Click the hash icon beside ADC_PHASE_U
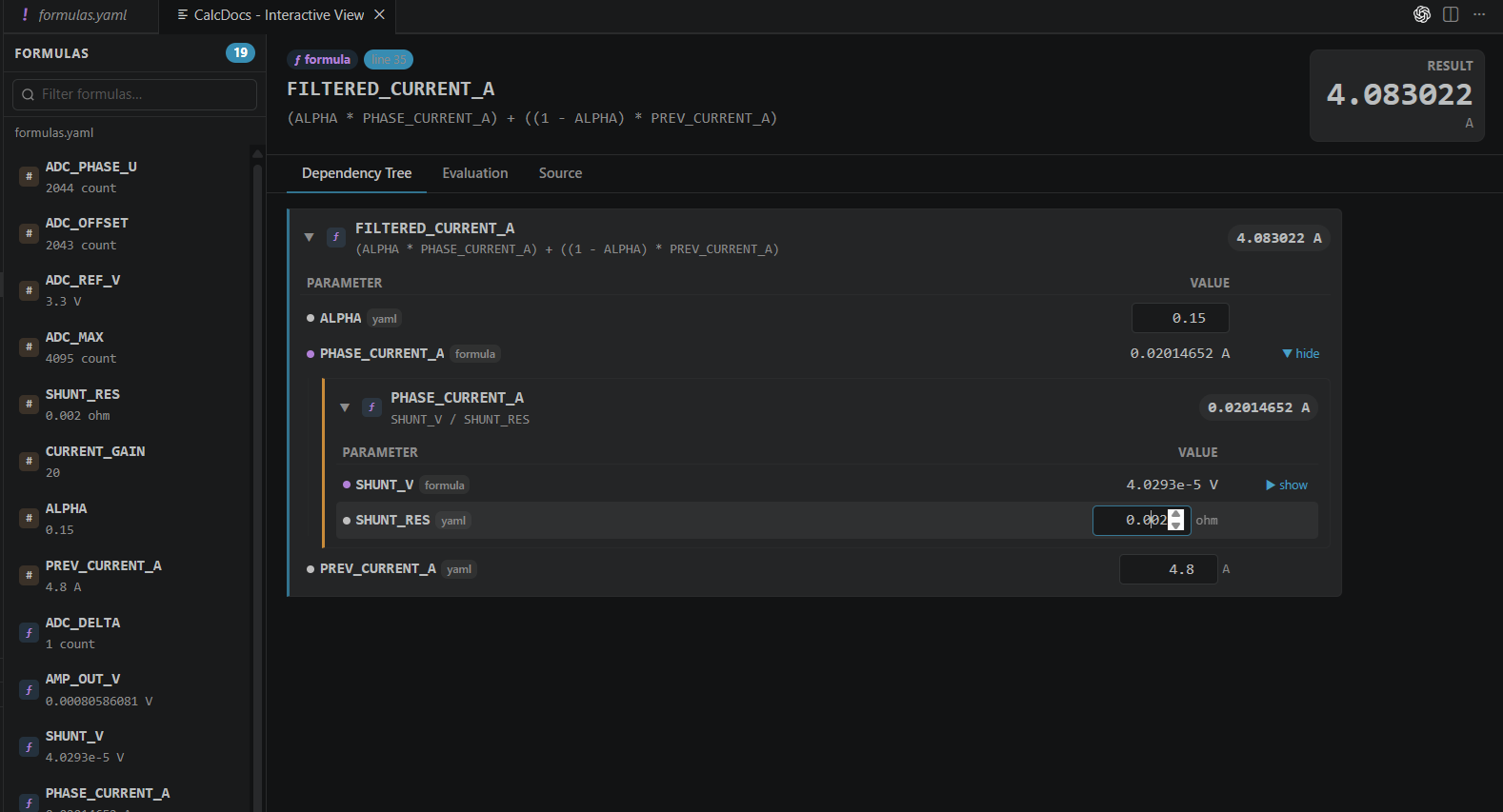 tap(30, 176)
